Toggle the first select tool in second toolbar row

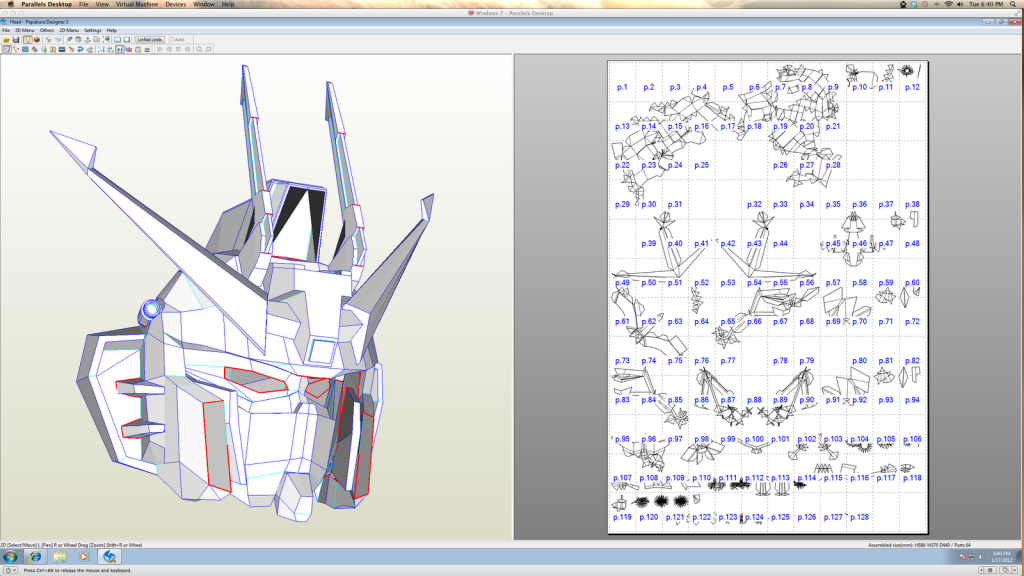pyautogui.click(x=6, y=48)
